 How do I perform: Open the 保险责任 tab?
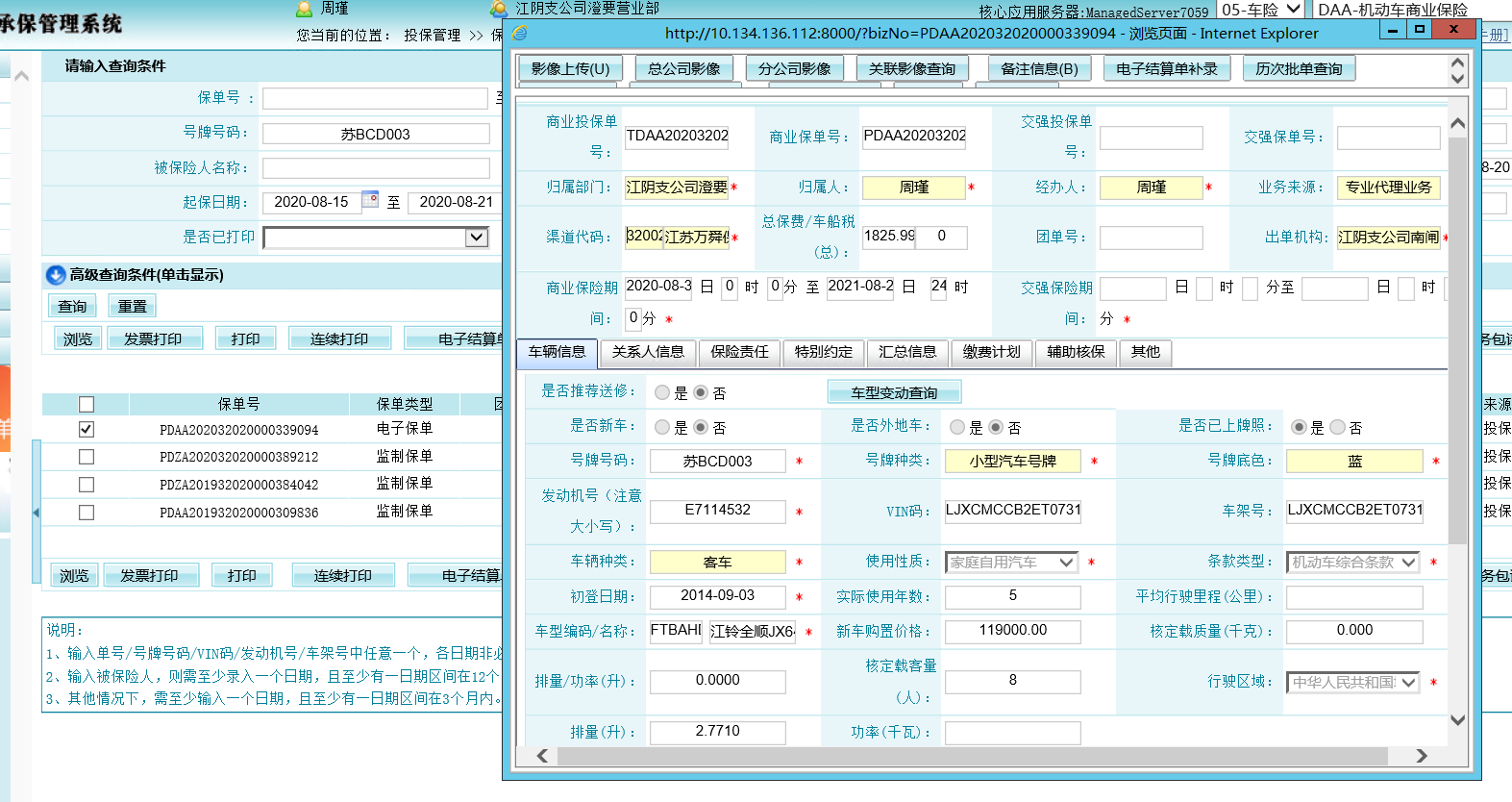click(739, 352)
